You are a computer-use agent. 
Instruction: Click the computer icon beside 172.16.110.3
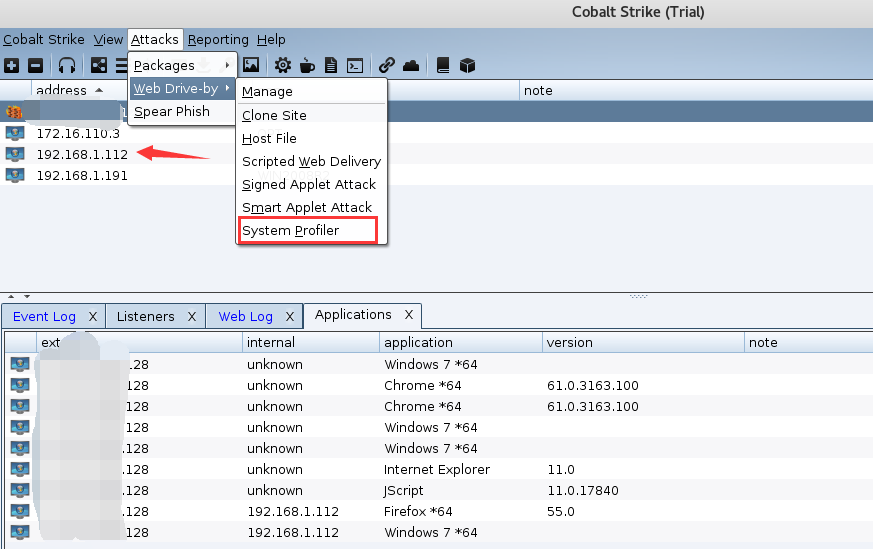[15, 133]
